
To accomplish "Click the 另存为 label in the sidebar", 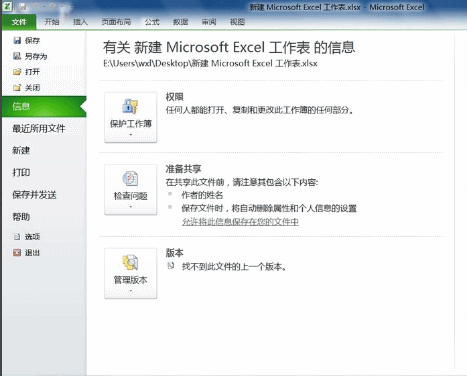I will pyautogui.click(x=36, y=56).
